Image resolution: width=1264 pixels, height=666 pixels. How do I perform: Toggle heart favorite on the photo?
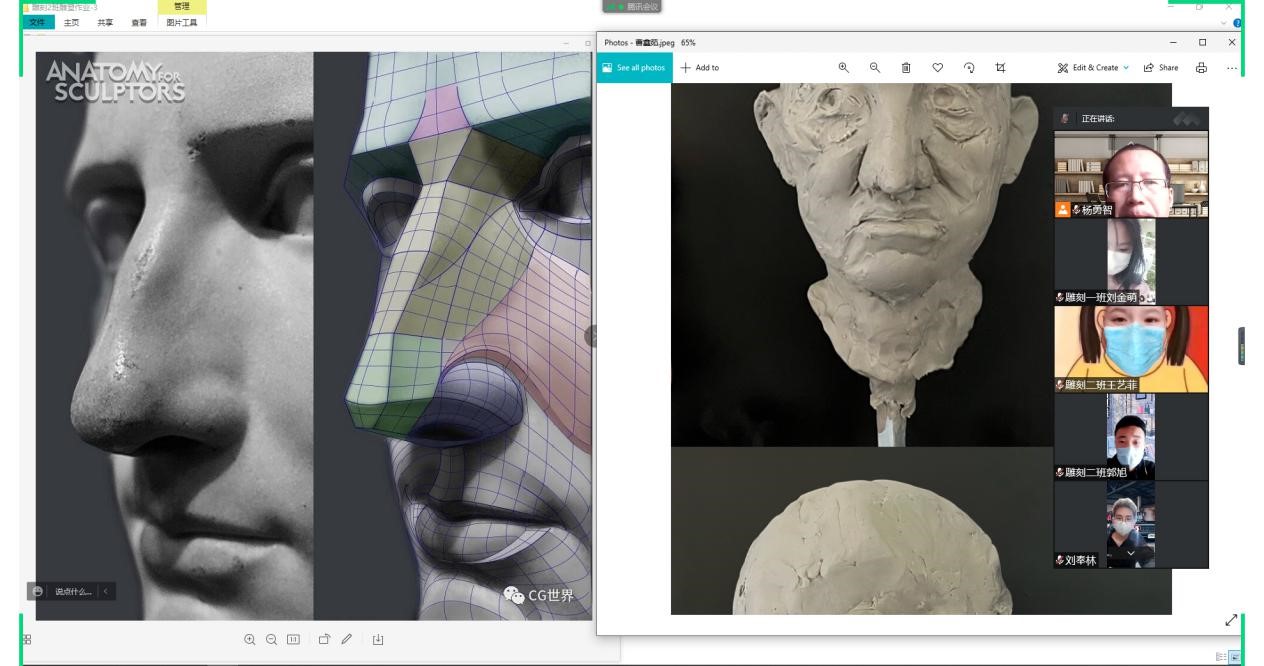937,68
